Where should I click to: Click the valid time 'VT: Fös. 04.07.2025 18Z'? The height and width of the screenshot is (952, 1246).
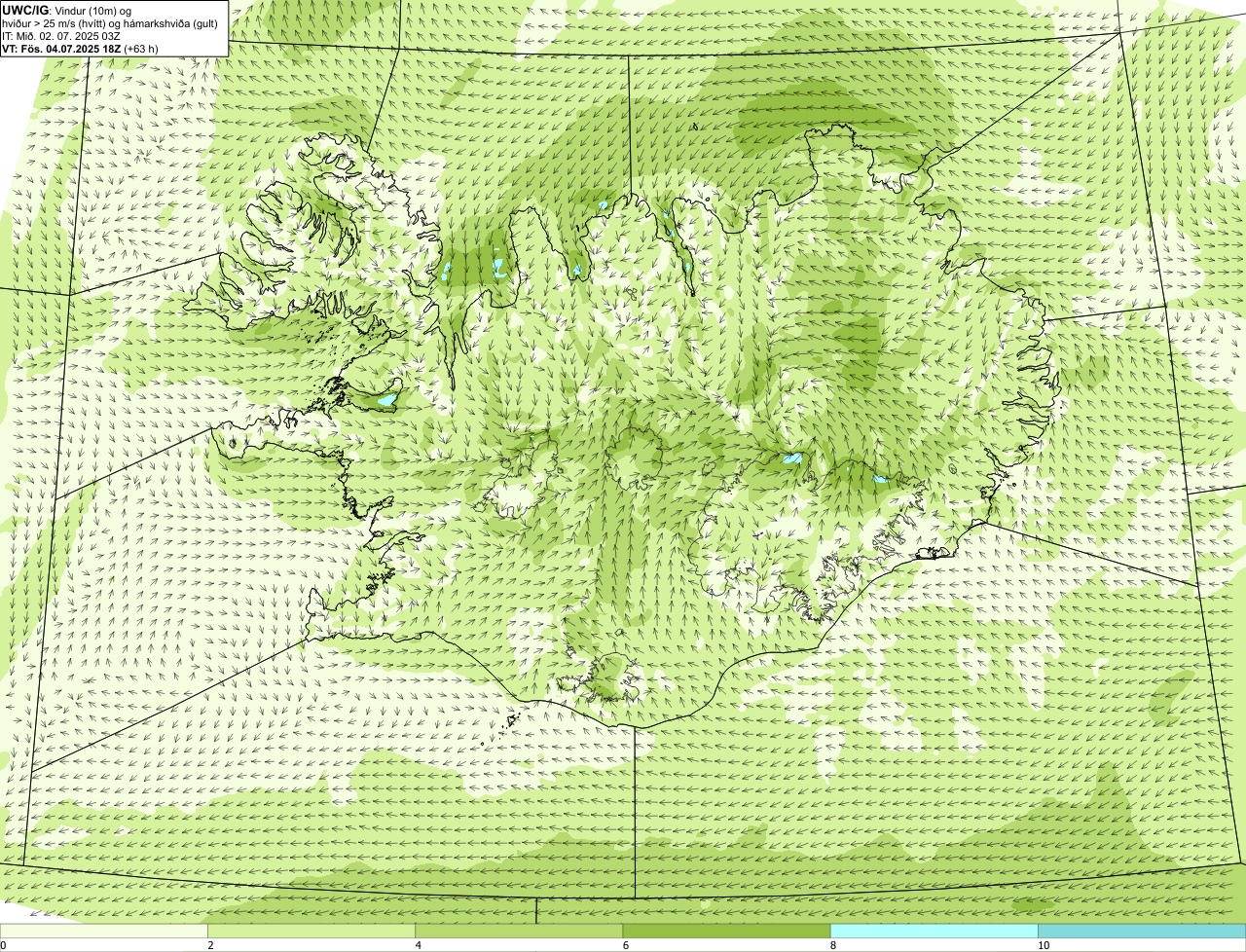click(x=61, y=48)
